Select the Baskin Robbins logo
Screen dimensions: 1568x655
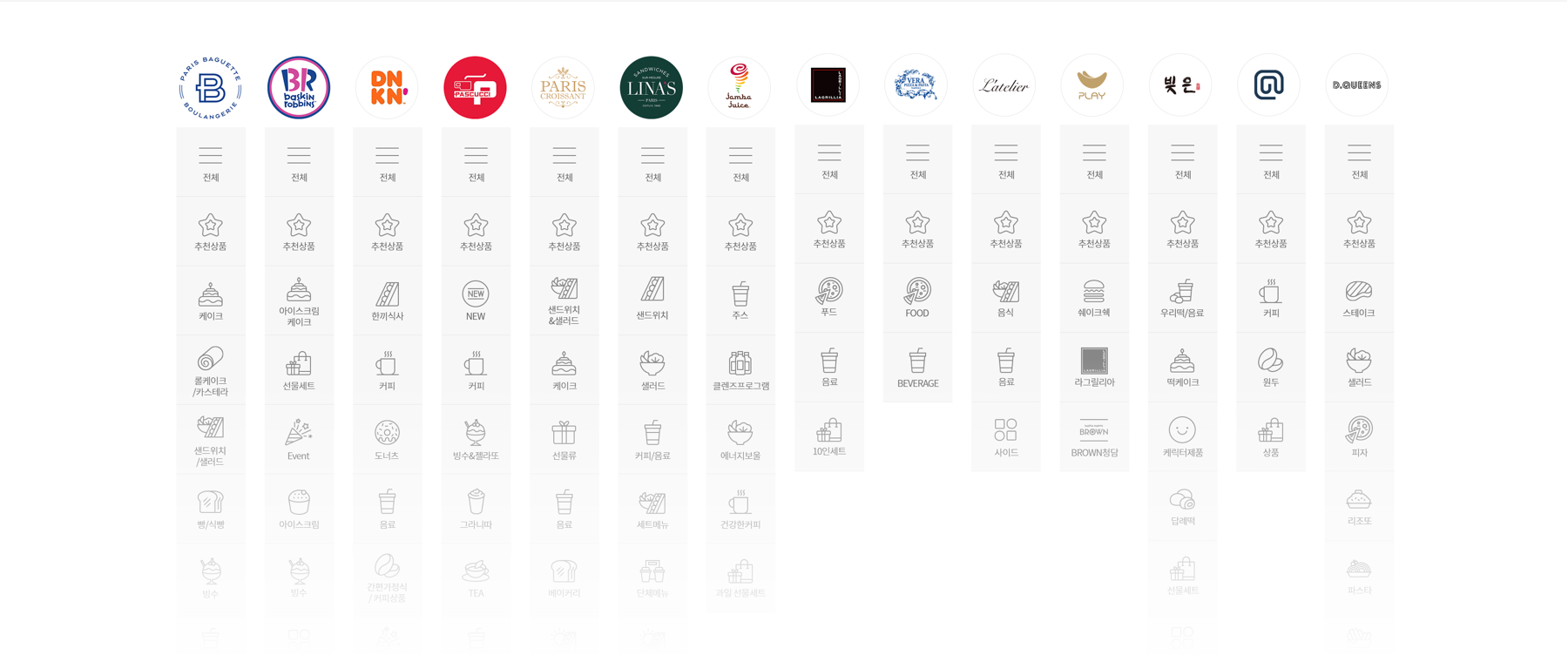click(x=299, y=88)
